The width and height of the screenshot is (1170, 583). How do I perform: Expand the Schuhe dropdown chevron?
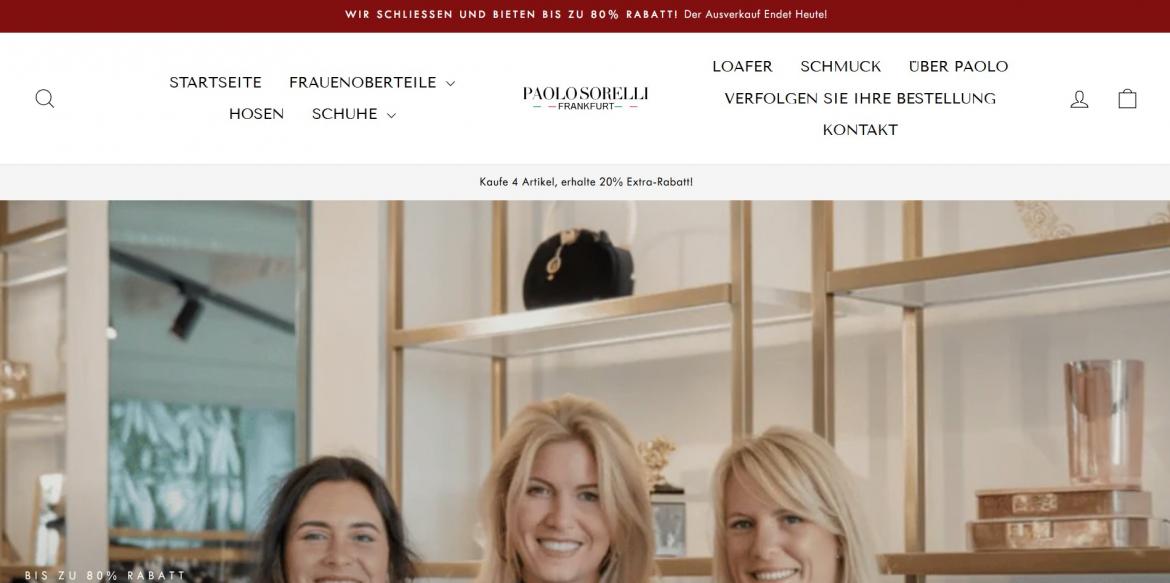[391, 115]
